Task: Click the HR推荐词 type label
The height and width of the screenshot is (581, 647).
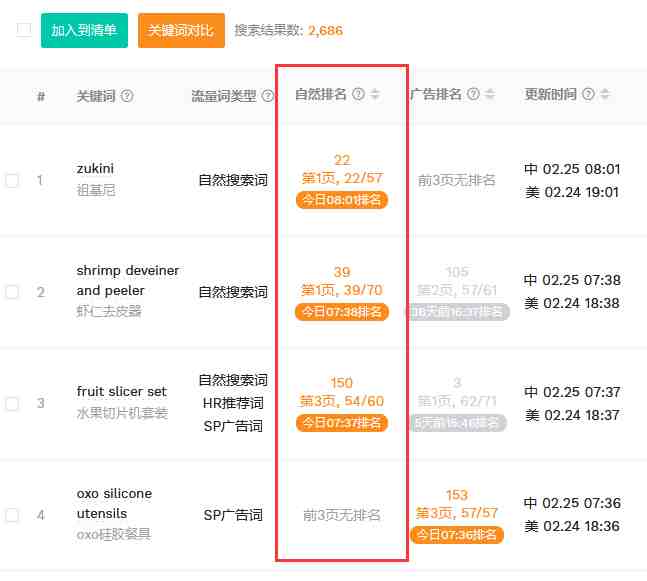Action: tap(233, 403)
